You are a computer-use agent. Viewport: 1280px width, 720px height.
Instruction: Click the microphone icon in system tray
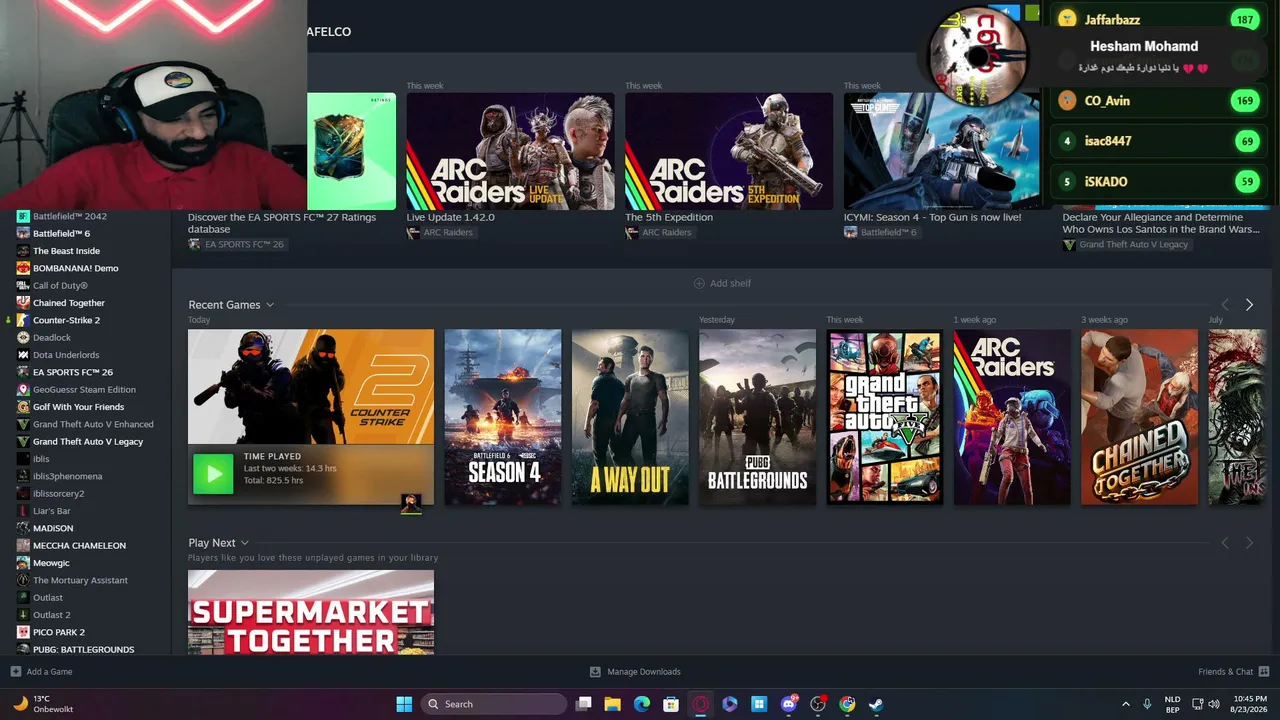click(x=1147, y=704)
